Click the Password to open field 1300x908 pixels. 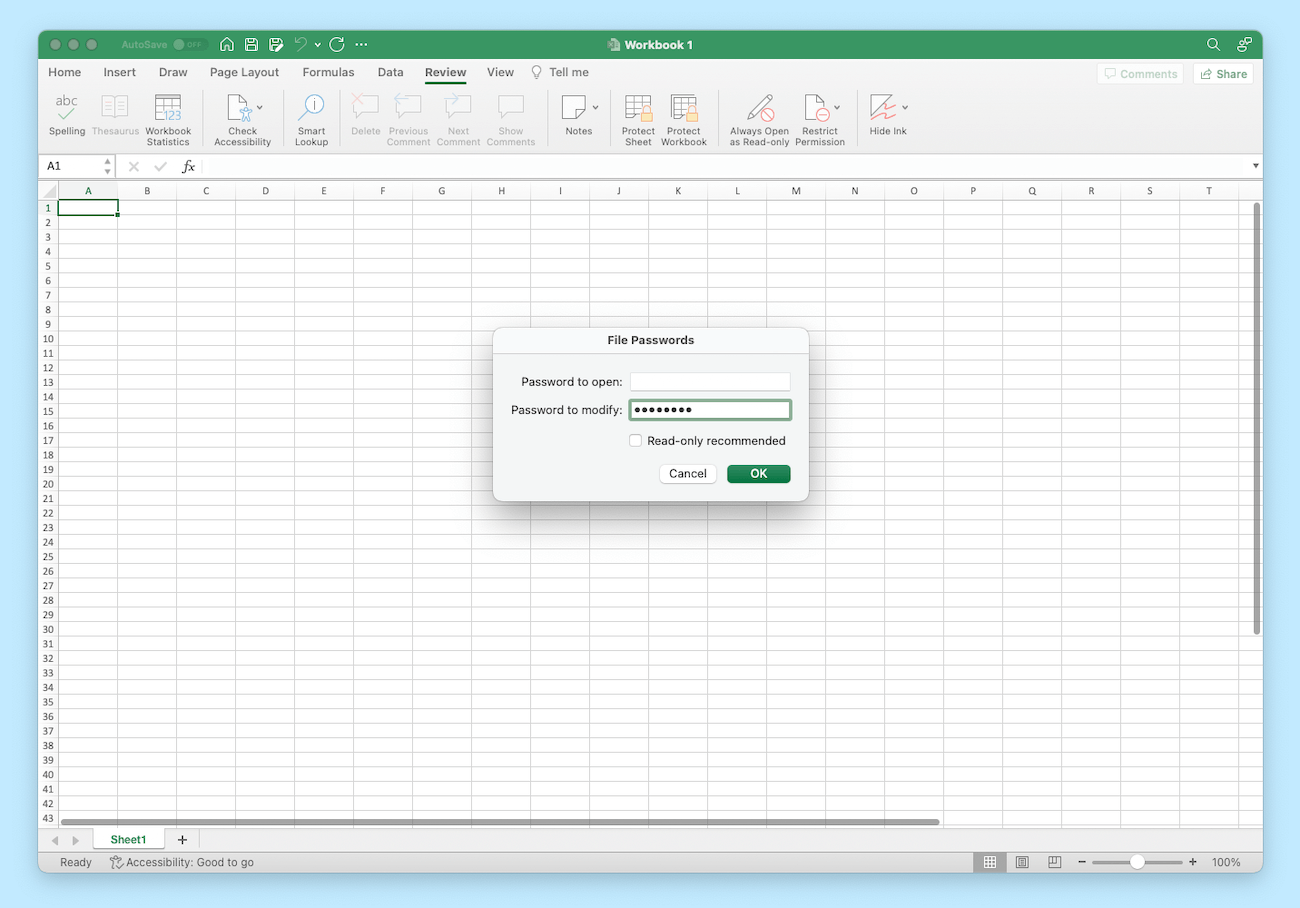click(710, 381)
